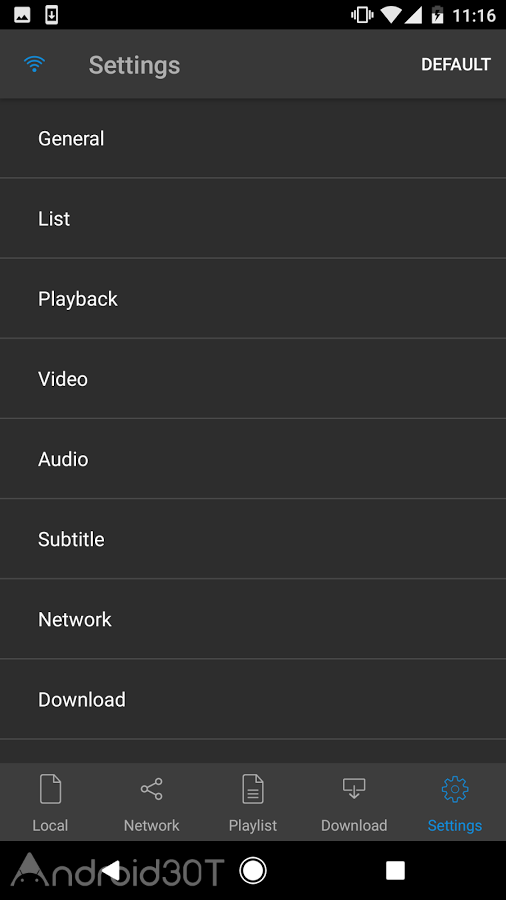Tap the blue Wi-Fi icon in header

[34, 64]
